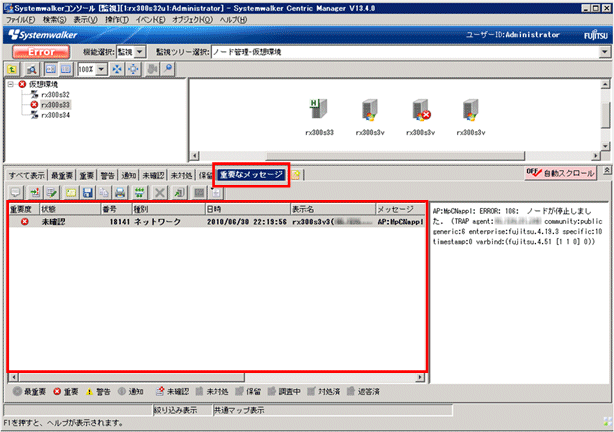
Task: Click the blue magnifier zoom icon
Action: (x=168, y=69)
